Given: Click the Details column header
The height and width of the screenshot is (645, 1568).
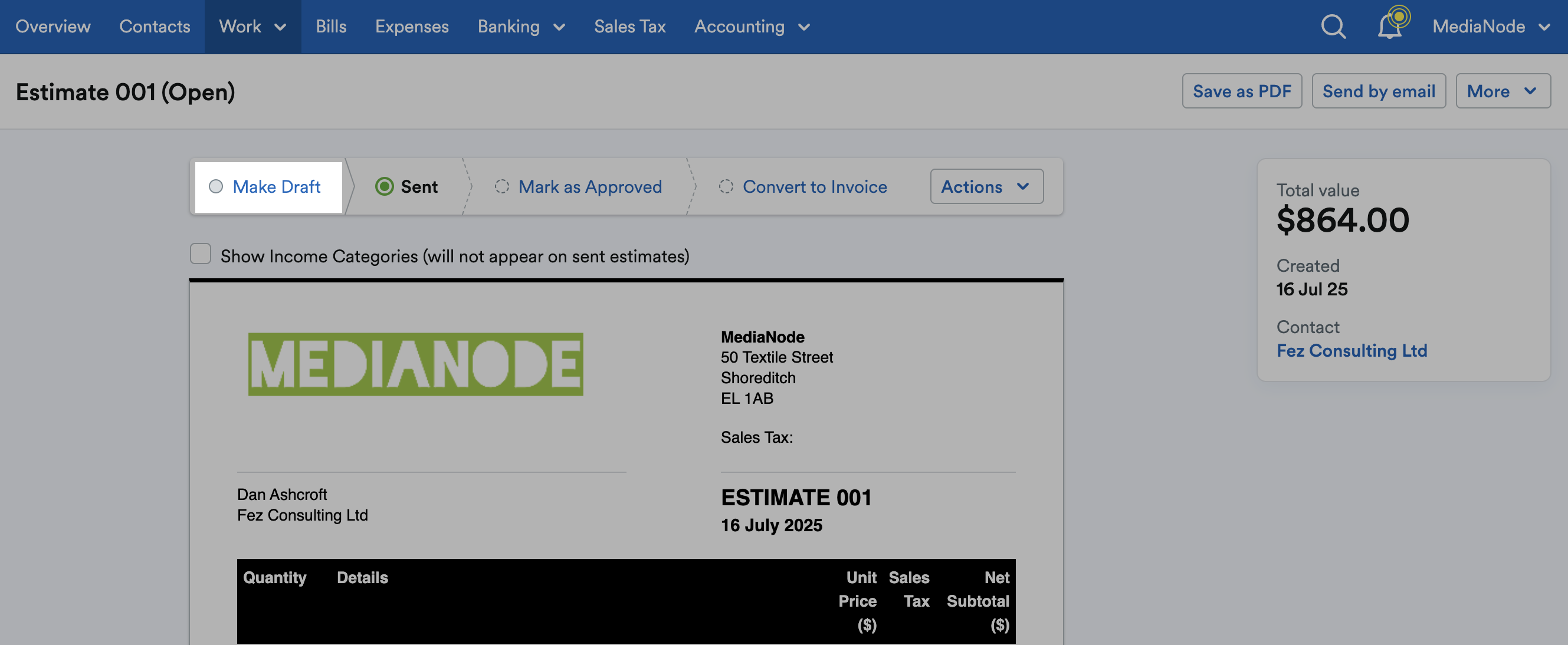Looking at the screenshot, I should click(x=362, y=577).
